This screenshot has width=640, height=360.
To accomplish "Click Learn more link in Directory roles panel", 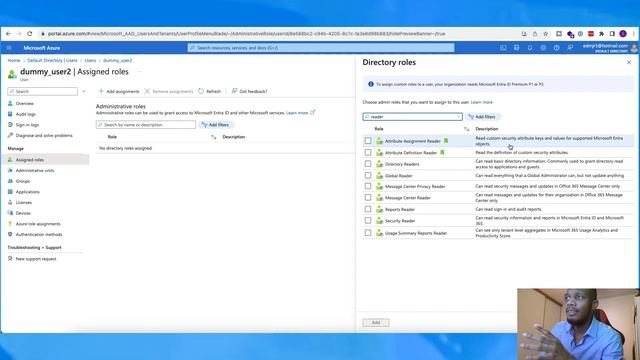I will pos(482,102).
